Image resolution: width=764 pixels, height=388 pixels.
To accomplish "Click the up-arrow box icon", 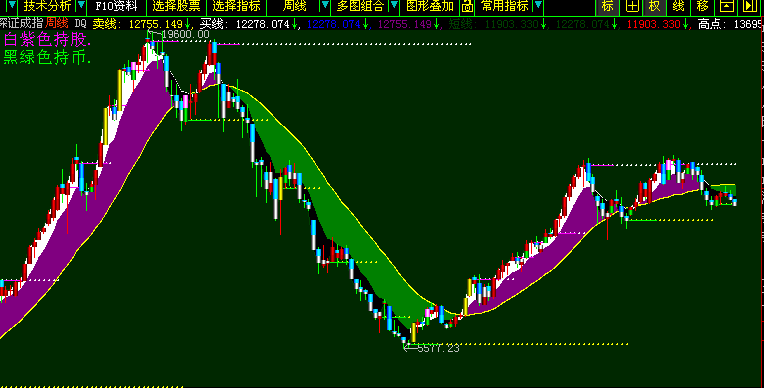I will tap(726, 7).
